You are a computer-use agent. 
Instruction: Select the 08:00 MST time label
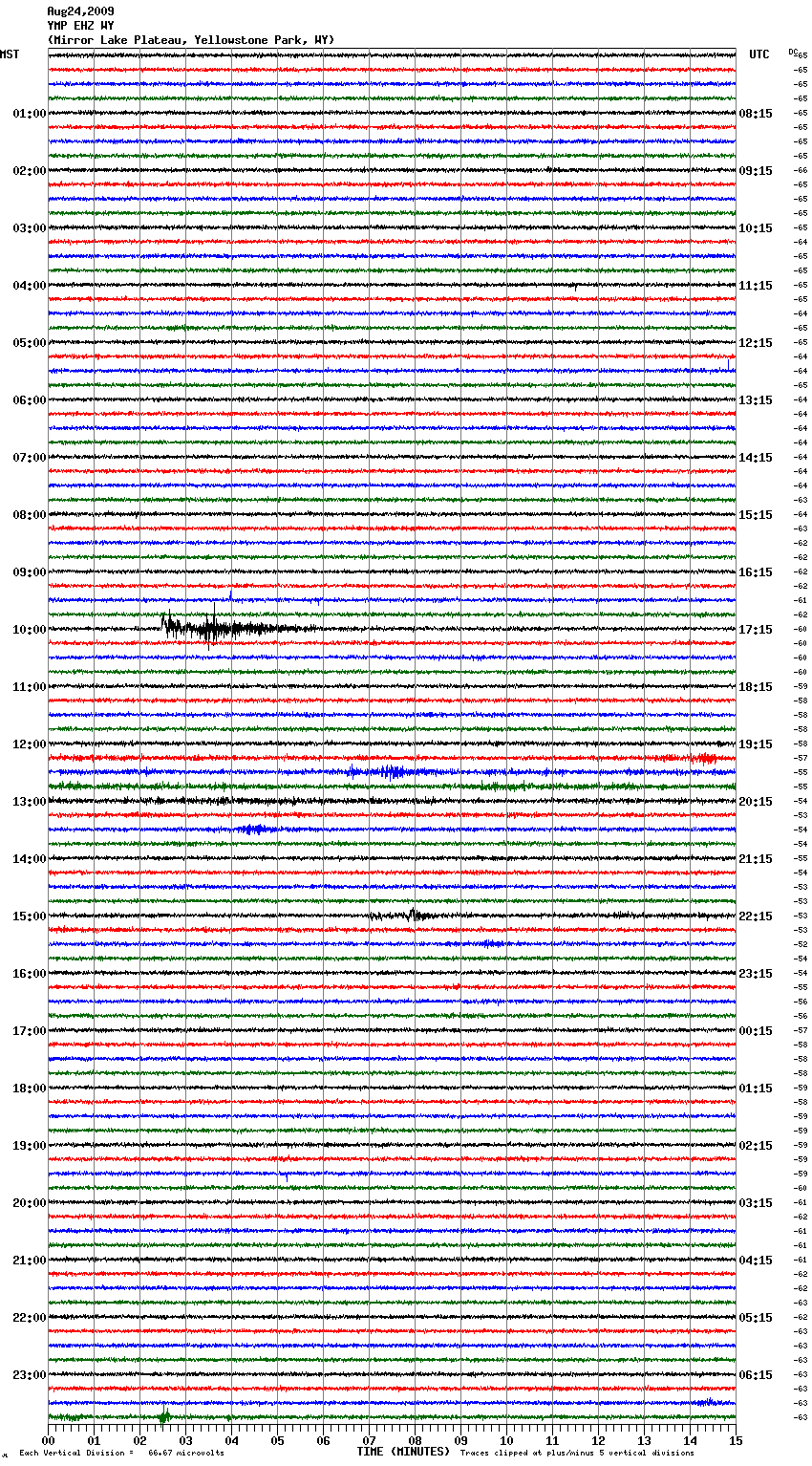30,515
